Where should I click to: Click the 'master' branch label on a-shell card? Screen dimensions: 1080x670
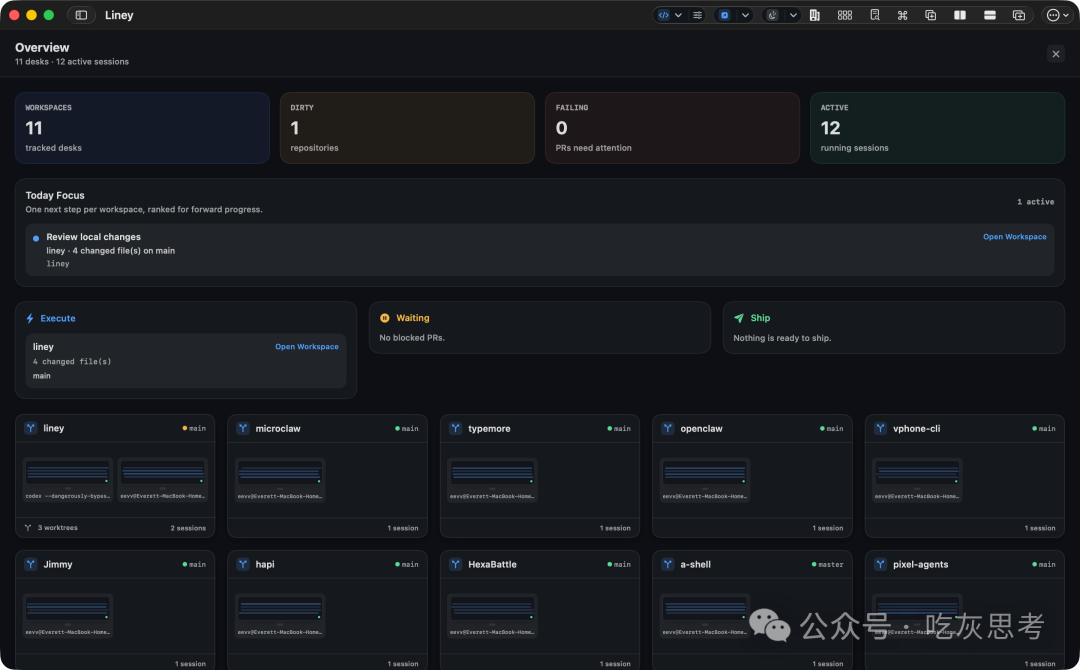pos(831,565)
